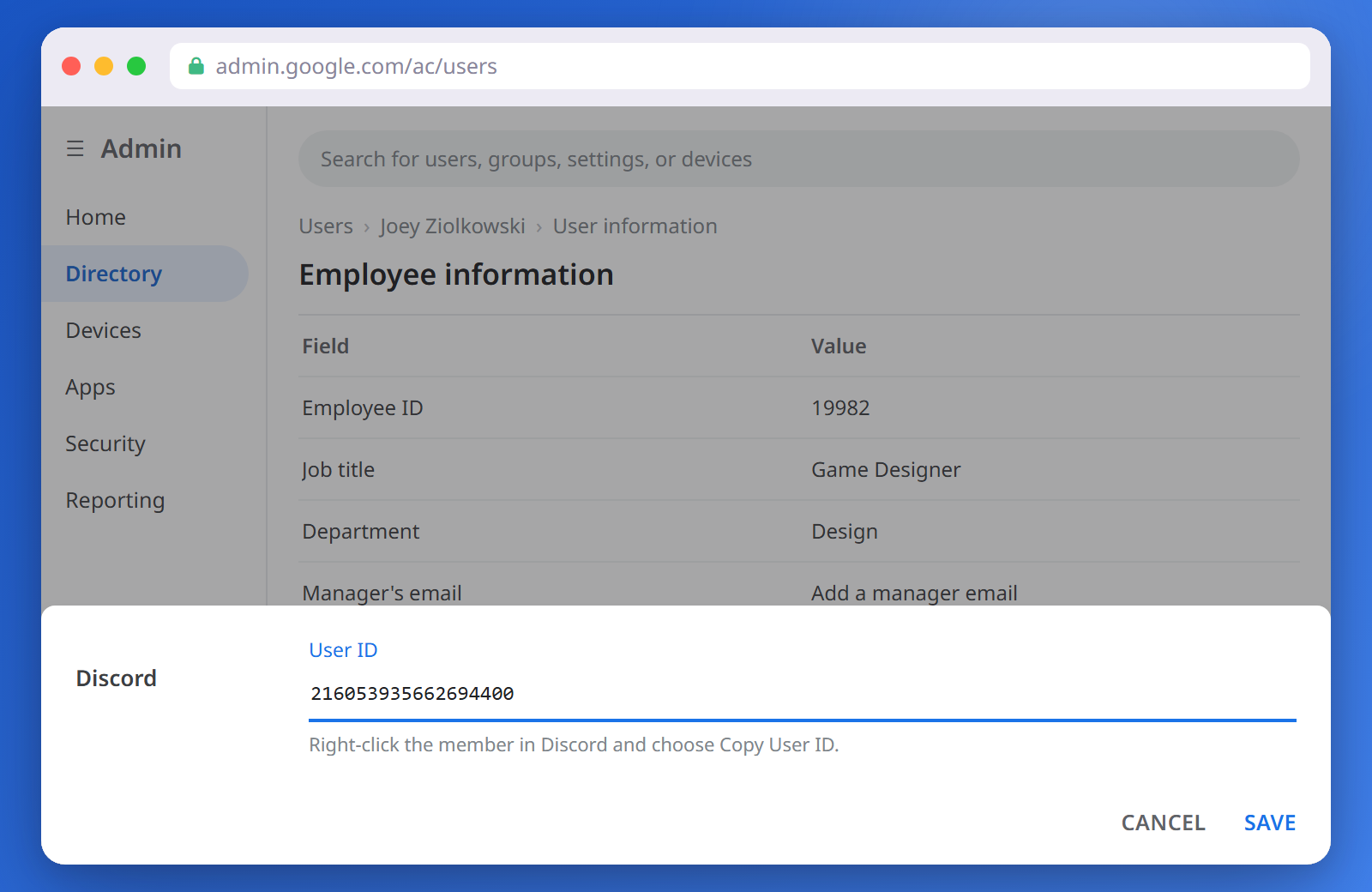Click the Design department value

[845, 531]
